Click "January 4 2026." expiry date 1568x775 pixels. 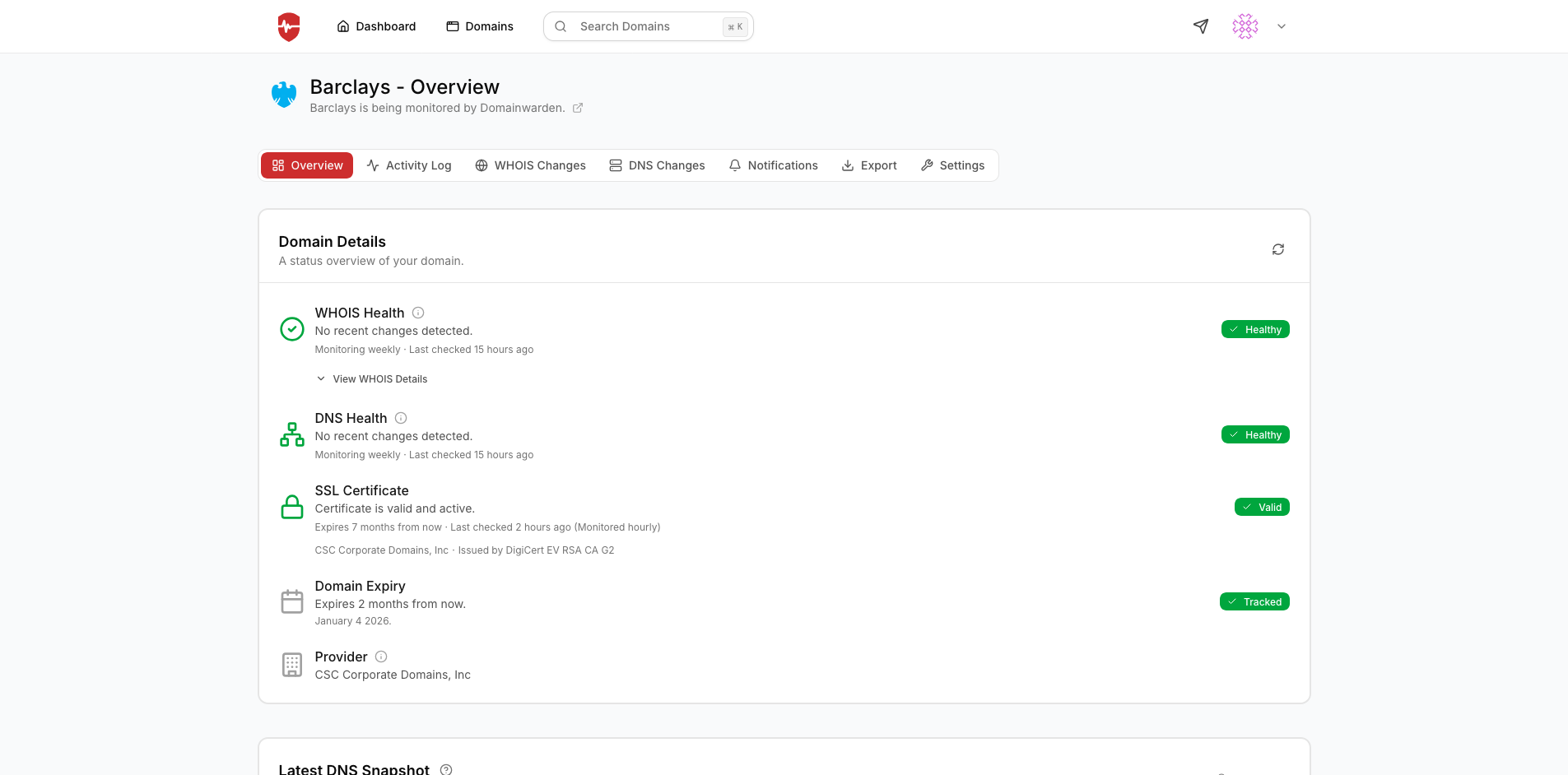[x=353, y=621]
